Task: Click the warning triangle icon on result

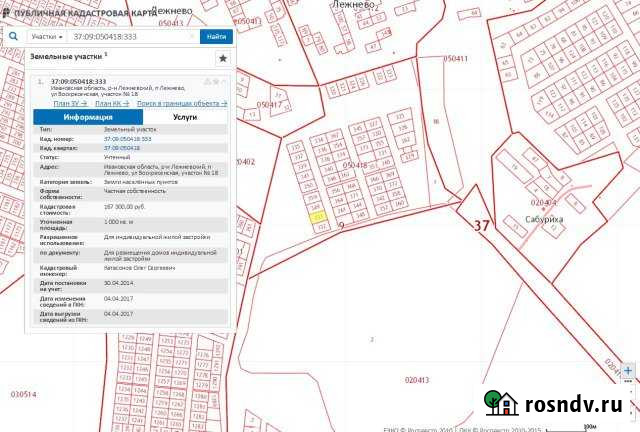Action: pyautogui.click(x=207, y=81)
